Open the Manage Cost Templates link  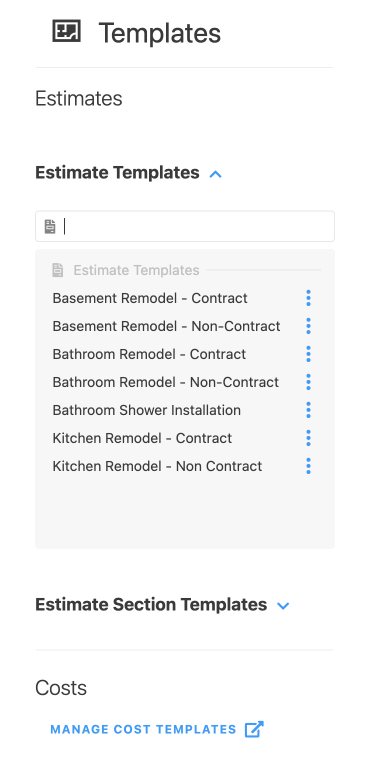pyautogui.click(x=143, y=729)
